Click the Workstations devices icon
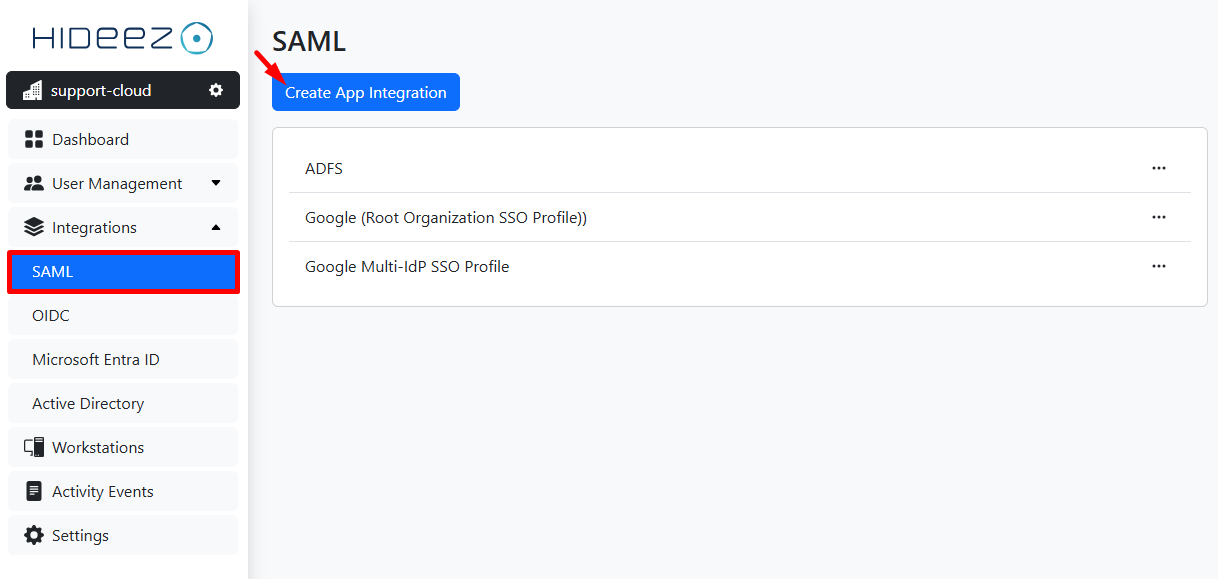This screenshot has height=579, width=1218. pyautogui.click(x=34, y=447)
